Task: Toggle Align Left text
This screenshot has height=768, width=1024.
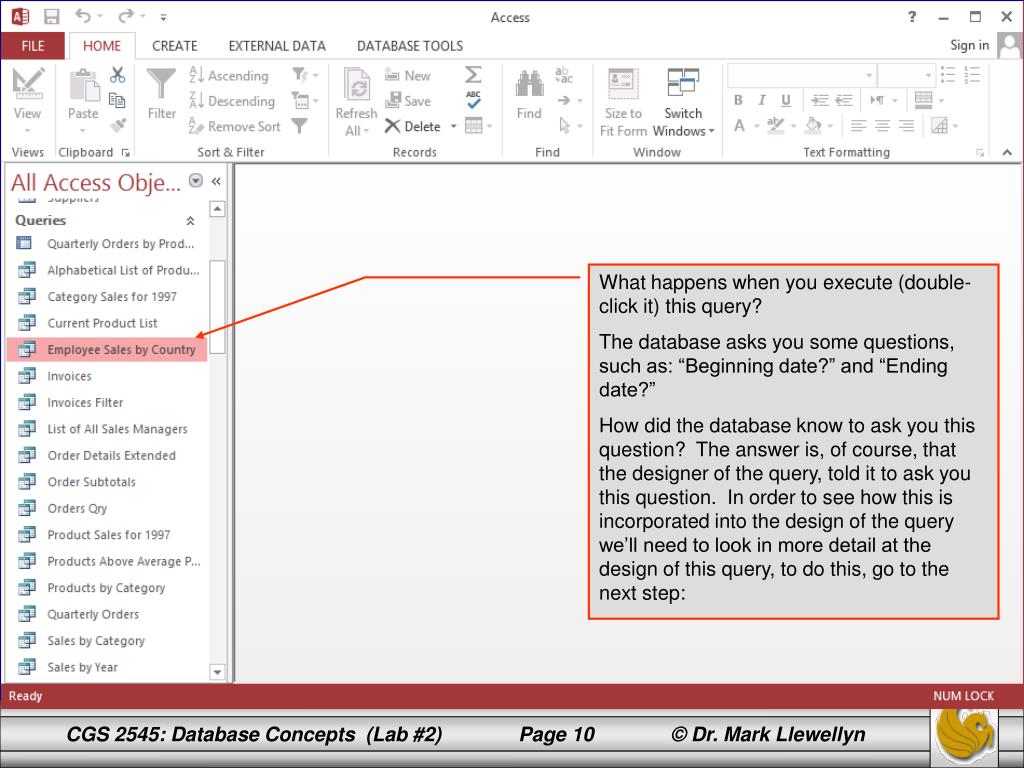Action: pos(858,125)
